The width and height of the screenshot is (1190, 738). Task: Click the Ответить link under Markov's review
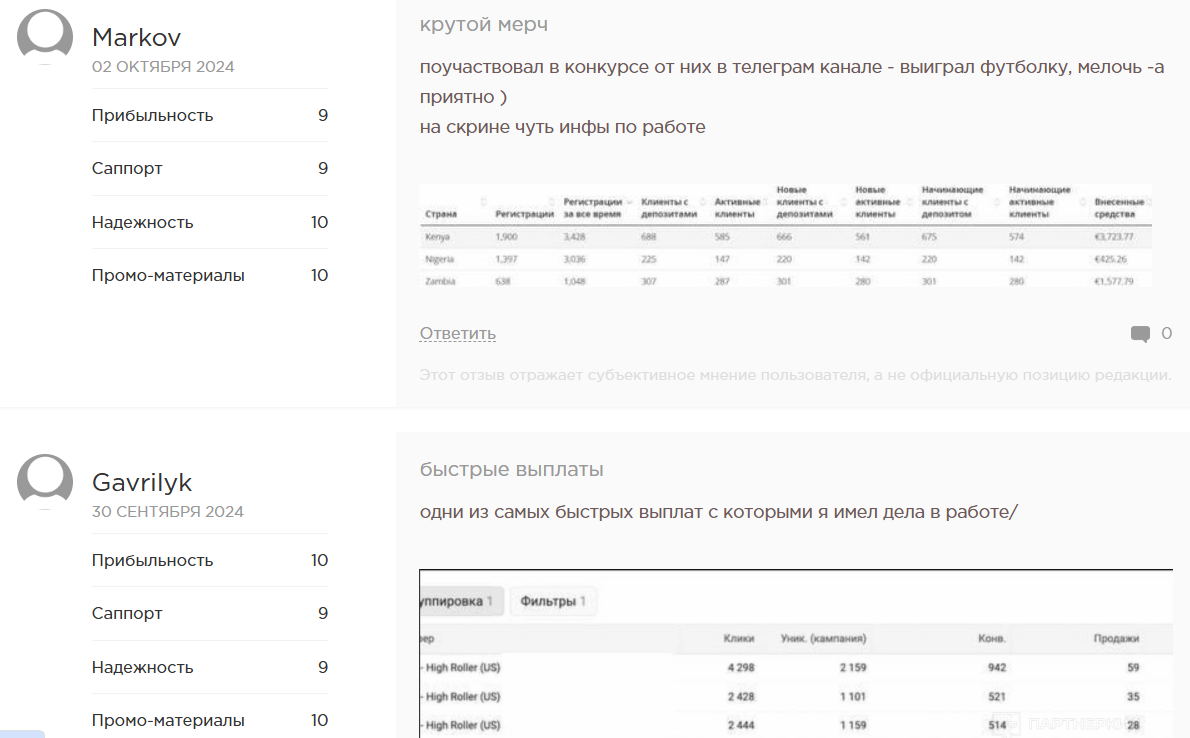(x=457, y=333)
